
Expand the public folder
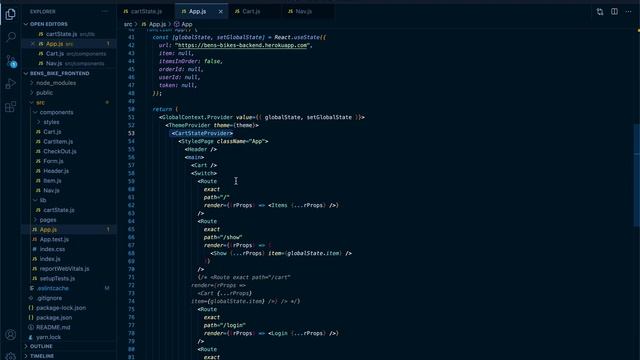(x=44, y=93)
